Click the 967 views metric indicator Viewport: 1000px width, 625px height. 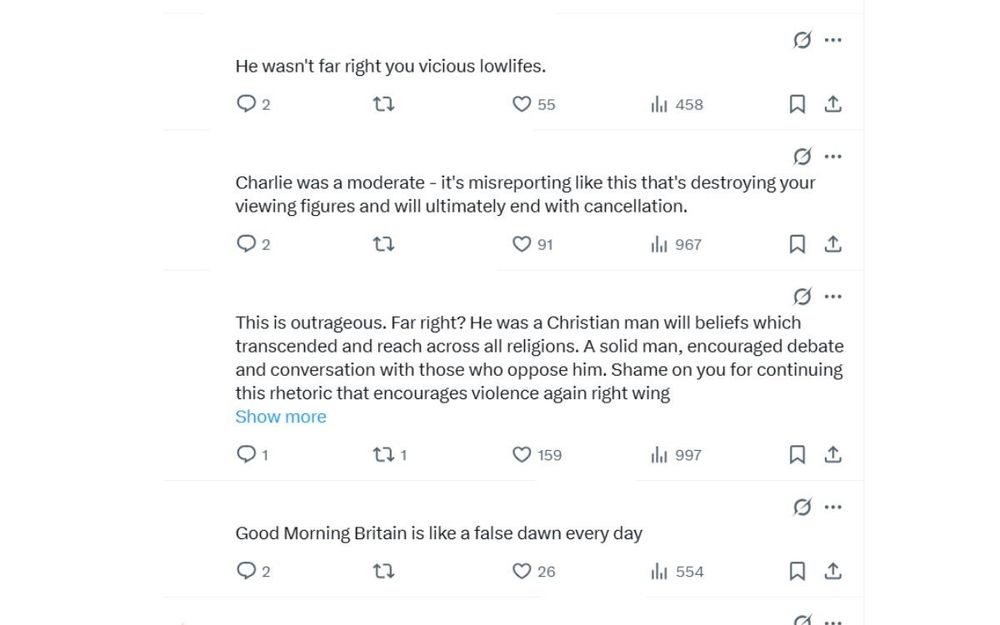pos(659,244)
